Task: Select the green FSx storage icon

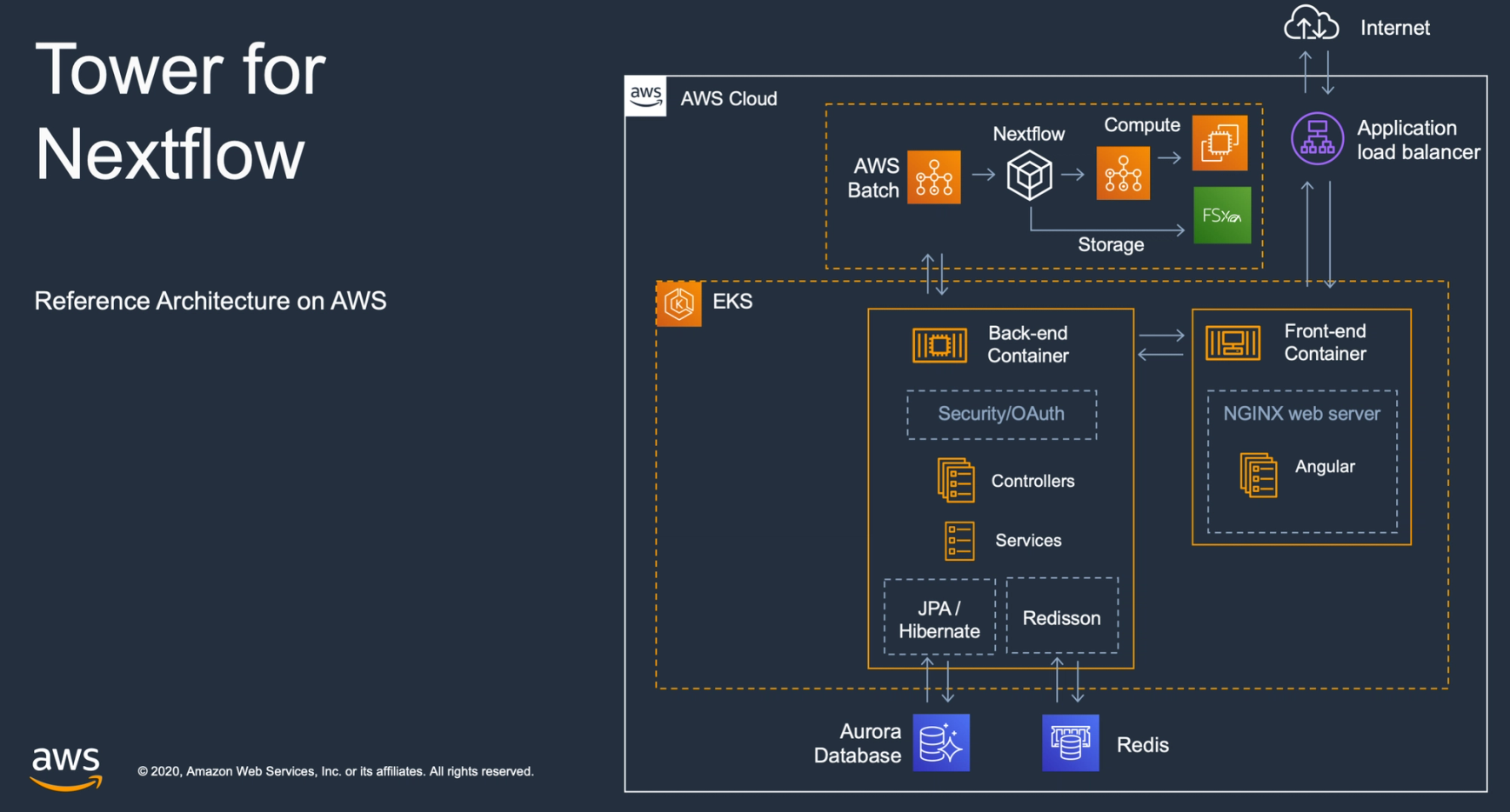Action: [1222, 215]
